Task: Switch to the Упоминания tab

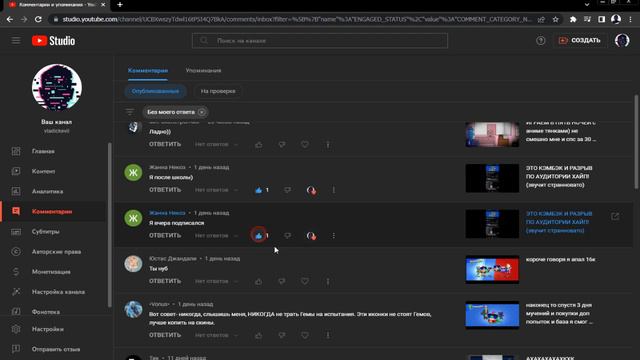Action: point(203,71)
